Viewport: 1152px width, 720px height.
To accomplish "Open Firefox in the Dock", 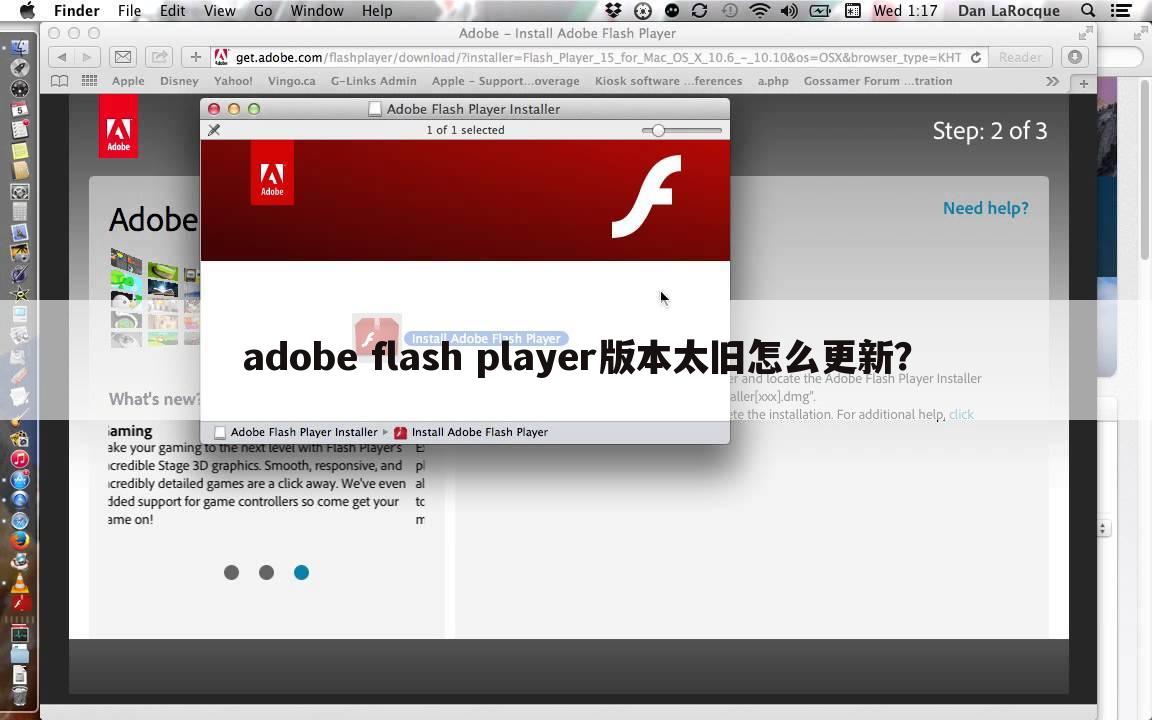I will (x=19, y=540).
